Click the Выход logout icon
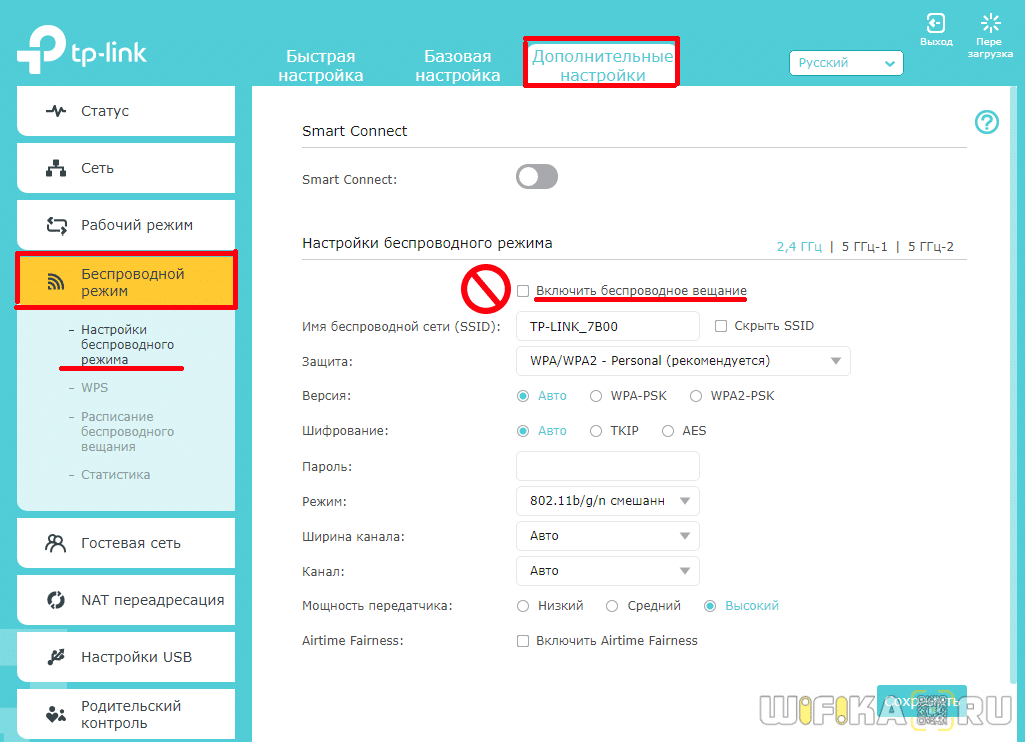Image resolution: width=1025 pixels, height=742 pixels. 936,23
